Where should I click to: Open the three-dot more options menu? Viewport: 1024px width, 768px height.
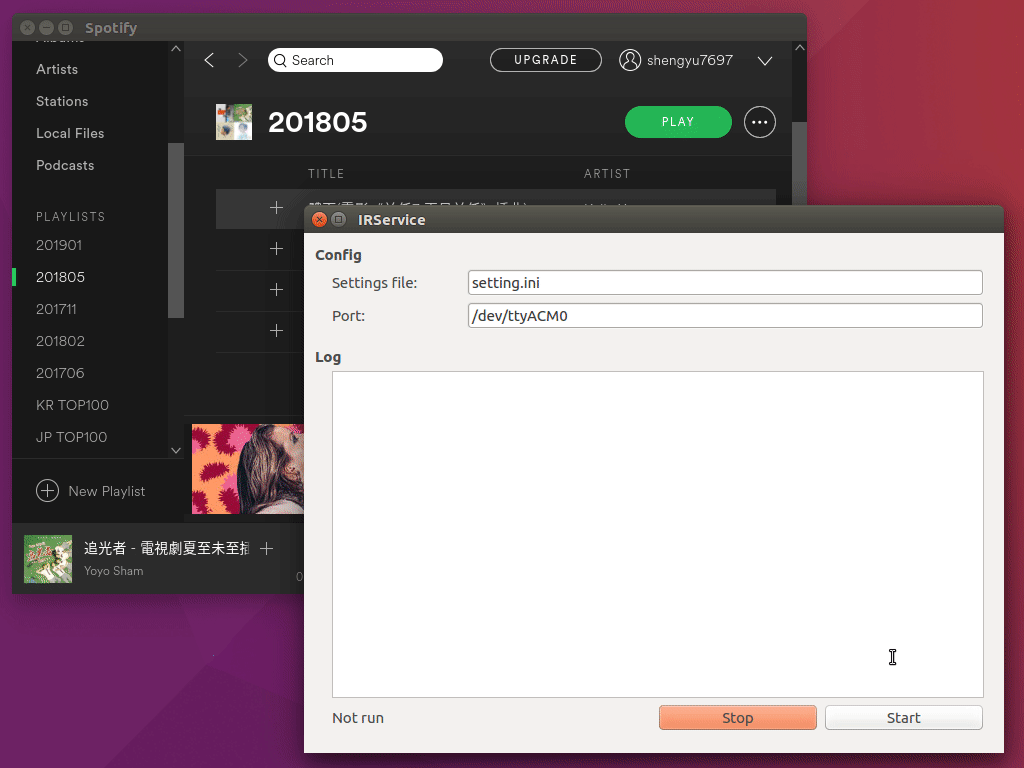click(760, 122)
